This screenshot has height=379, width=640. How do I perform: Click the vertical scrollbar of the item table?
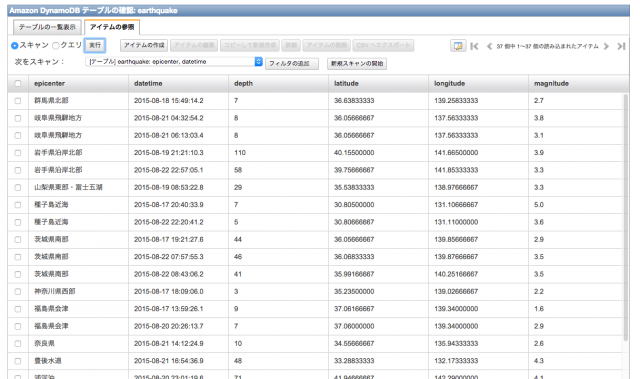(x=625, y=217)
